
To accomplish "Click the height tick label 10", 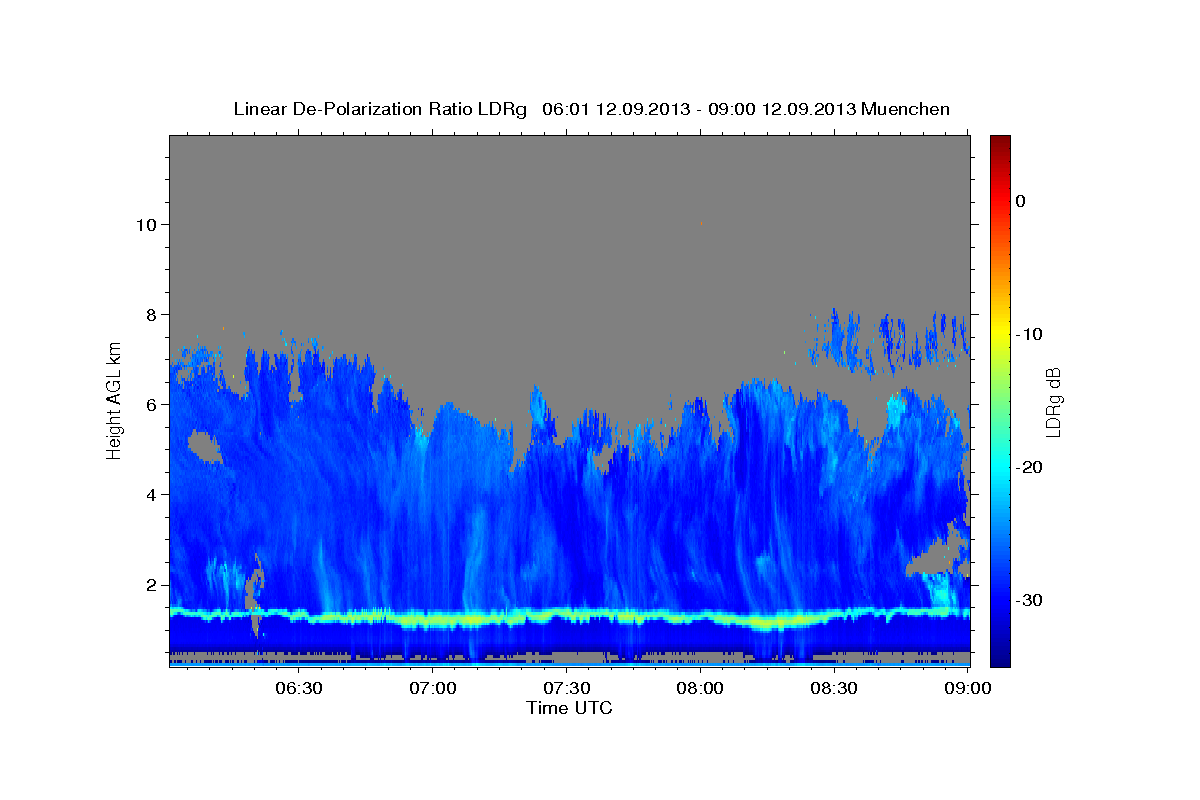I will 145,224.
